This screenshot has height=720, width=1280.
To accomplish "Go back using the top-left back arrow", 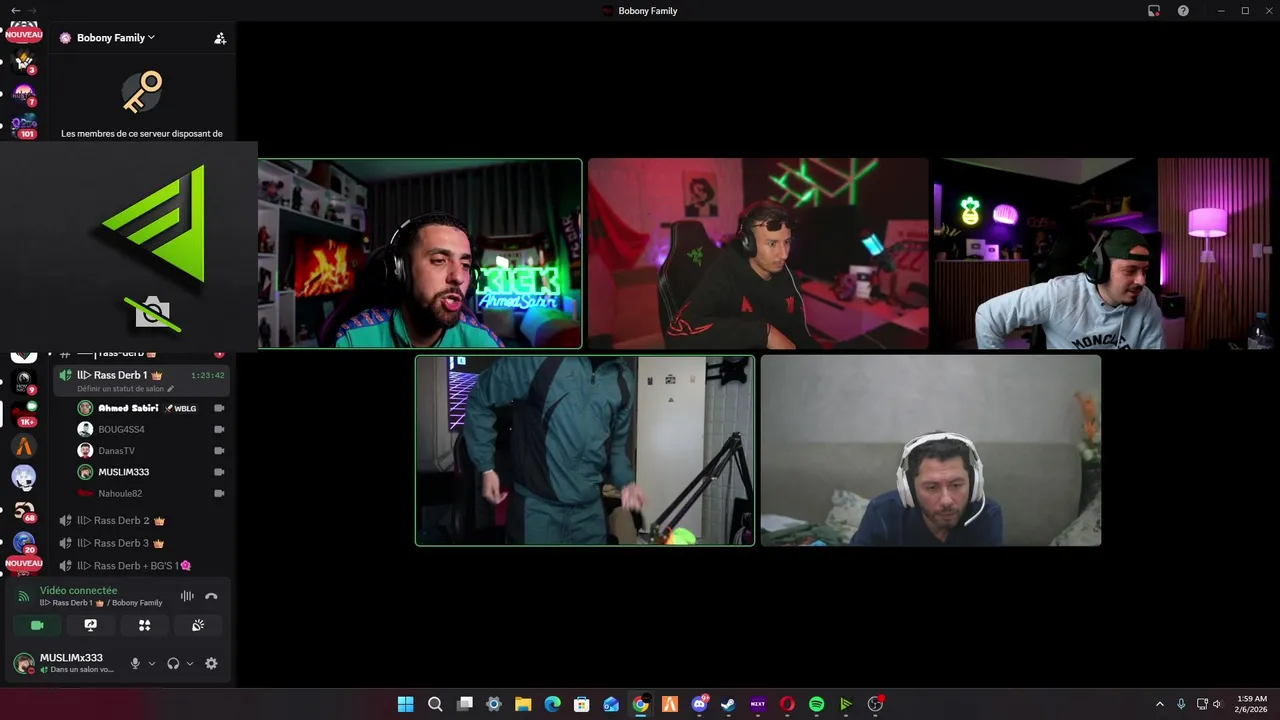I will click(x=15, y=10).
